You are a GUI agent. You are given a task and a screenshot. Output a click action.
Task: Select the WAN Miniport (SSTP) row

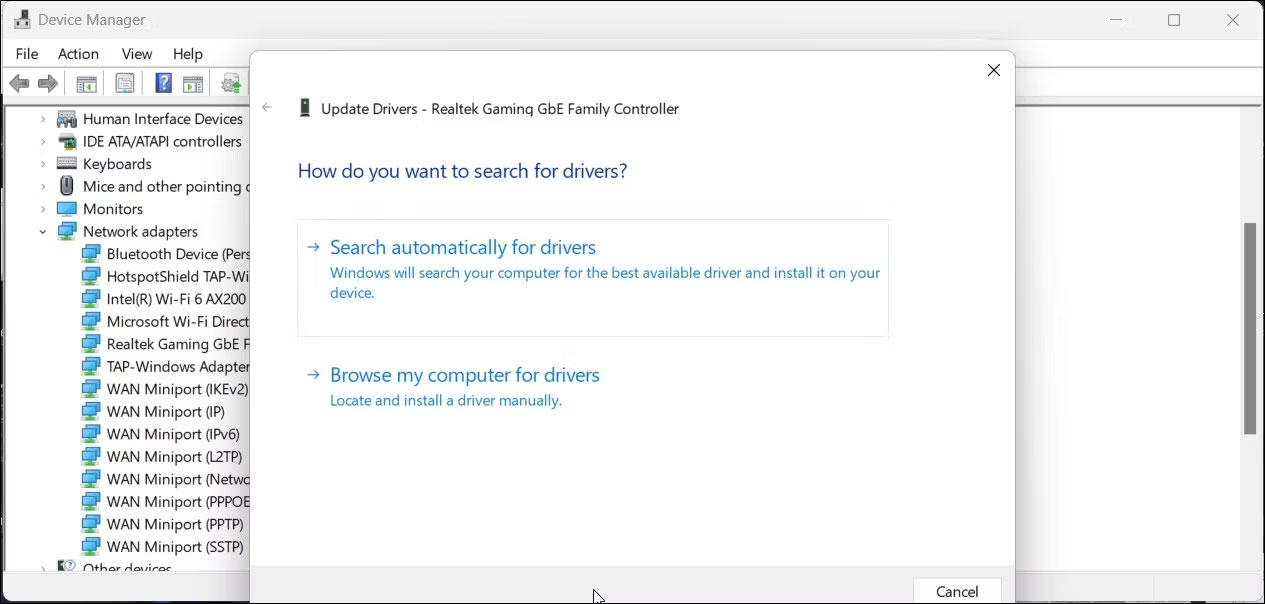(163, 546)
